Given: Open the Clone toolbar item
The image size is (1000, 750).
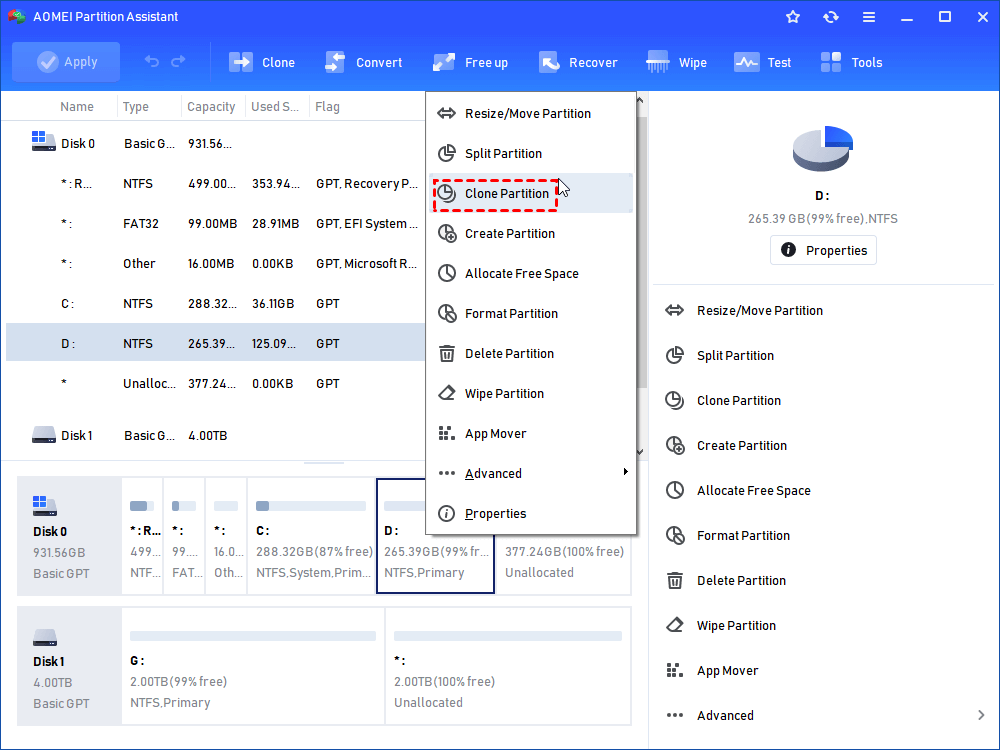Looking at the screenshot, I should click(x=261, y=62).
